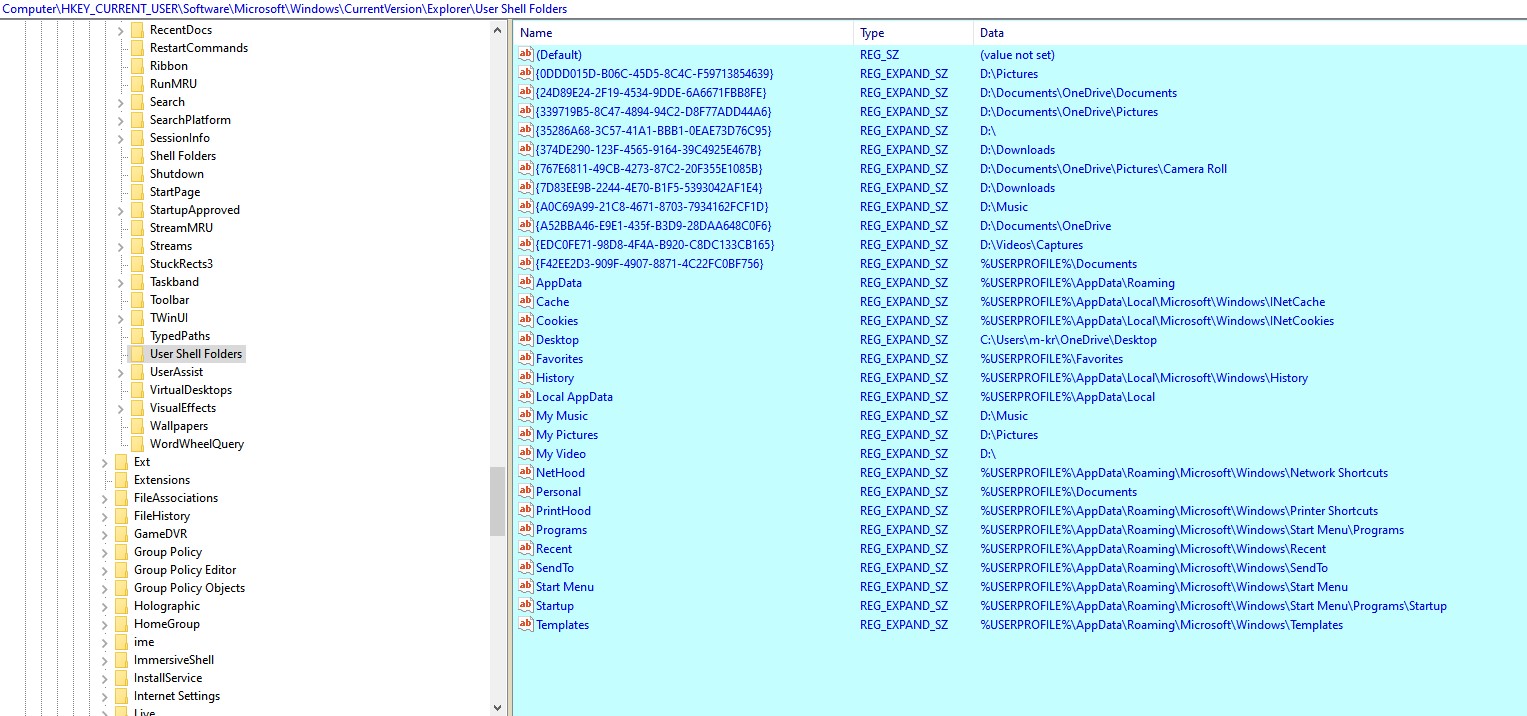This screenshot has height=716, width=1527.
Task: Click the string icon beside Cookies value
Action: pyautogui.click(x=526, y=321)
